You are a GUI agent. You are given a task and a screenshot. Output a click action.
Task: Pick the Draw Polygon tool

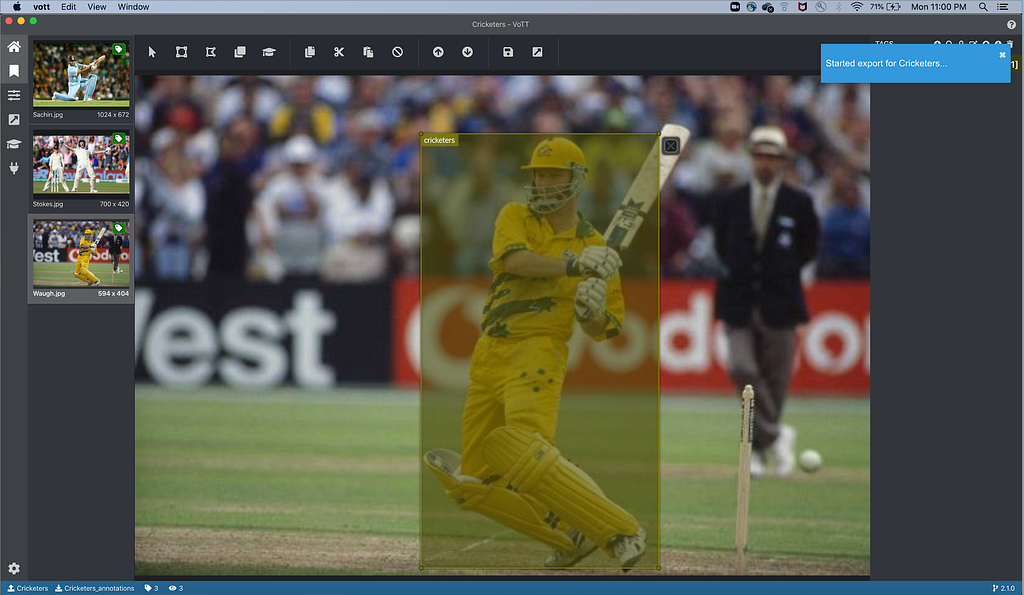211,52
